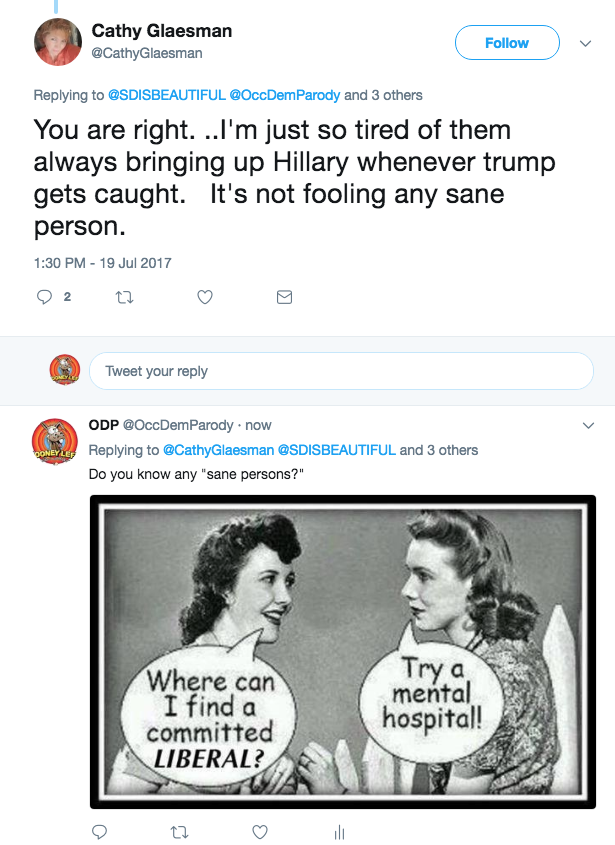Reply to the ODP tweet using the speech bubble icon
This screenshot has height=845, width=615.
pyautogui.click(x=99, y=831)
